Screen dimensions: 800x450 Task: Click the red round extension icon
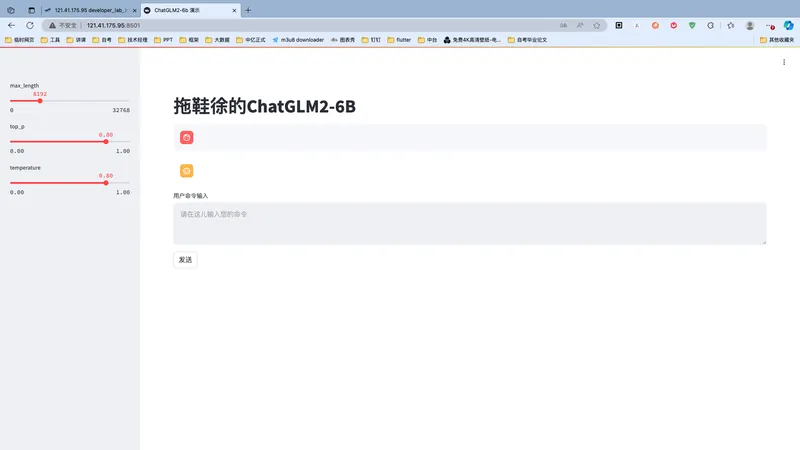(673, 25)
